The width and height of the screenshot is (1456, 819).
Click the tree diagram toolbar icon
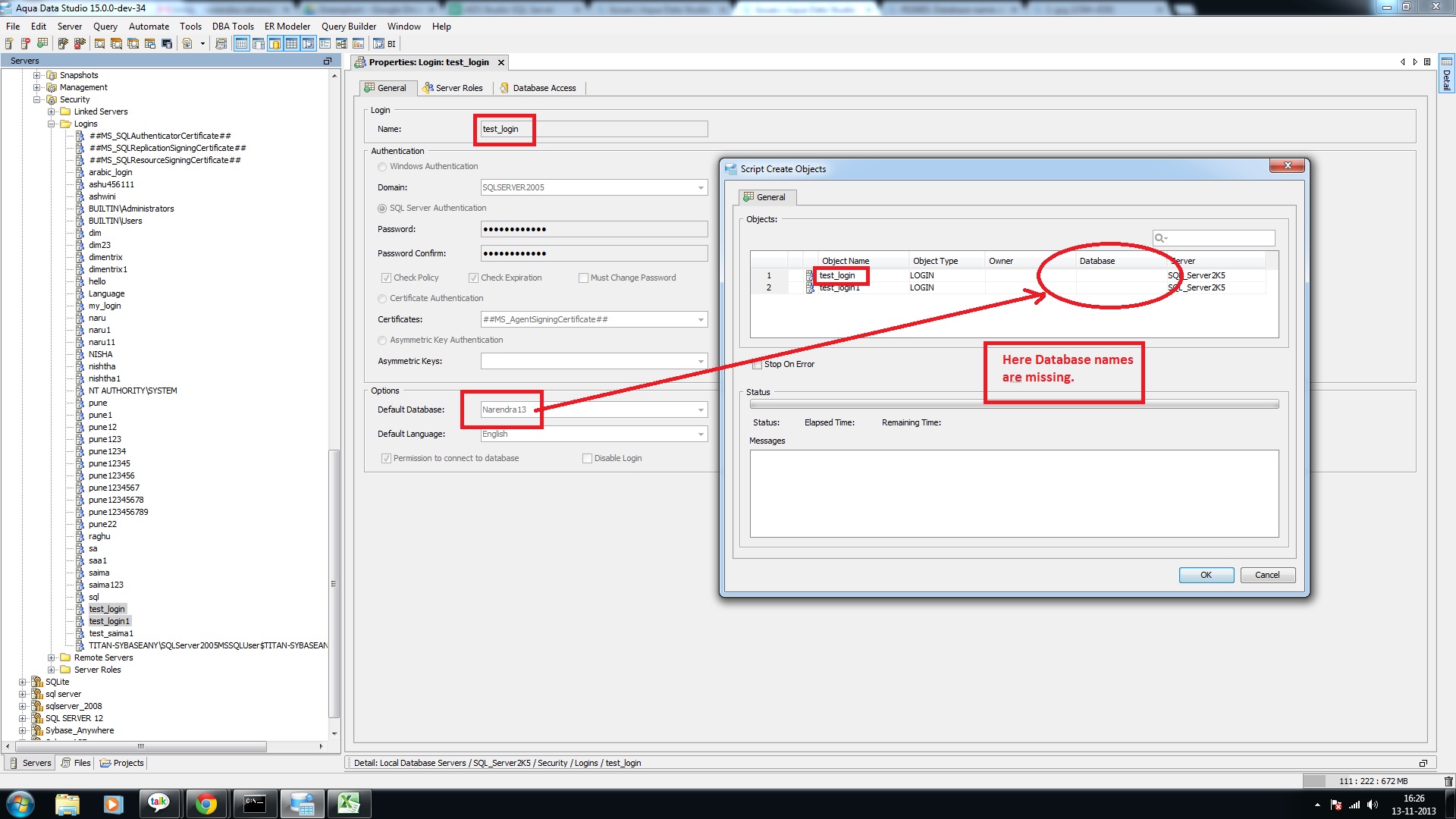pos(341,43)
